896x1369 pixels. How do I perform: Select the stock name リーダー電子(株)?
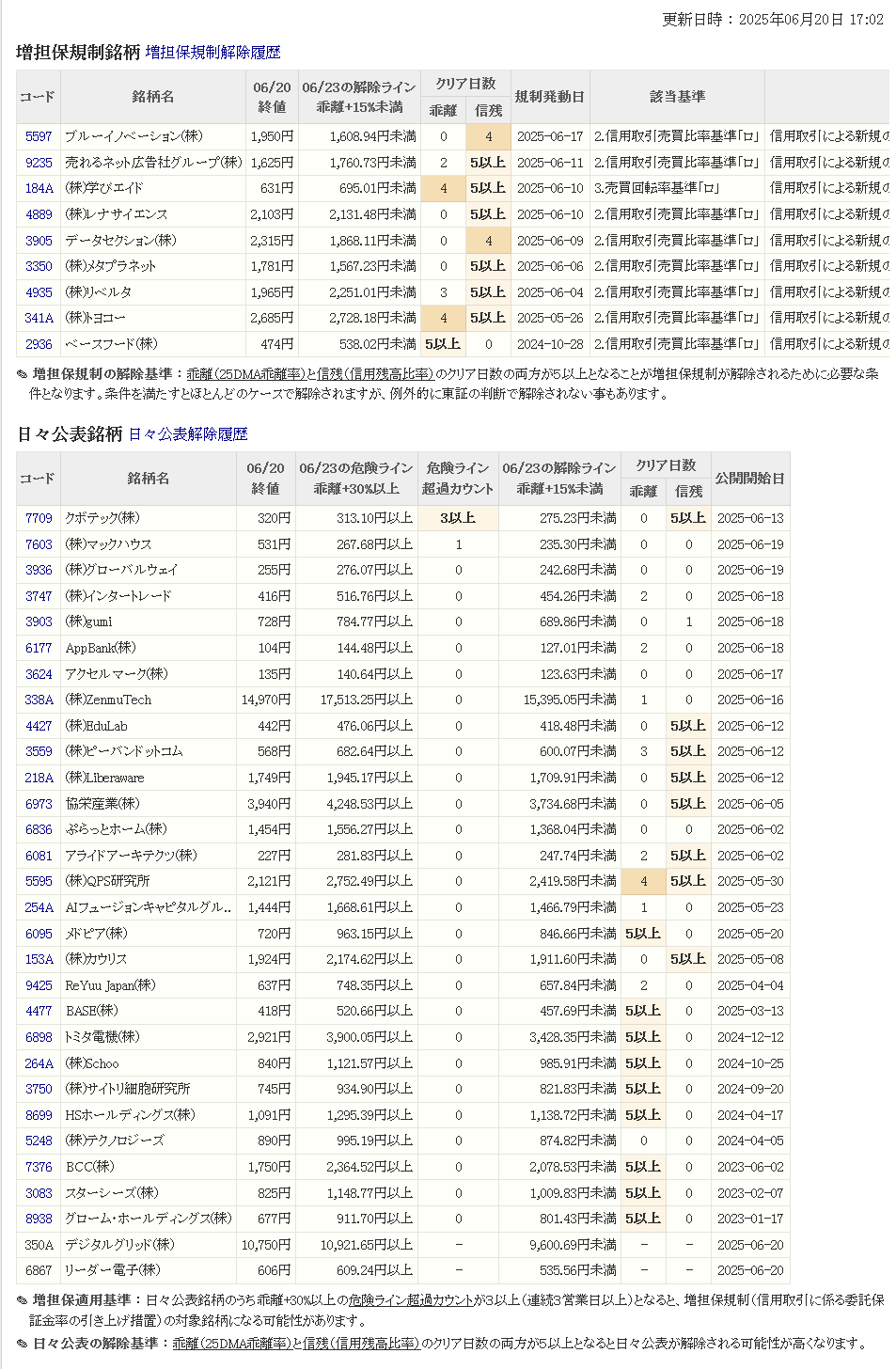click(113, 1270)
